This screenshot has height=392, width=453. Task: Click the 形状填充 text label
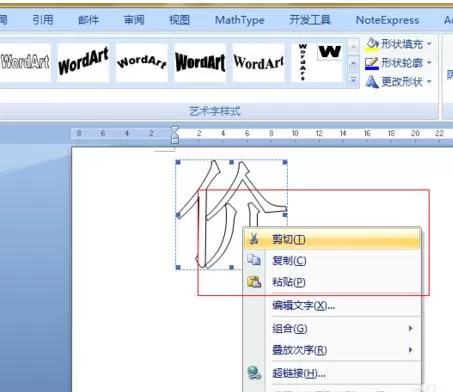click(402, 44)
